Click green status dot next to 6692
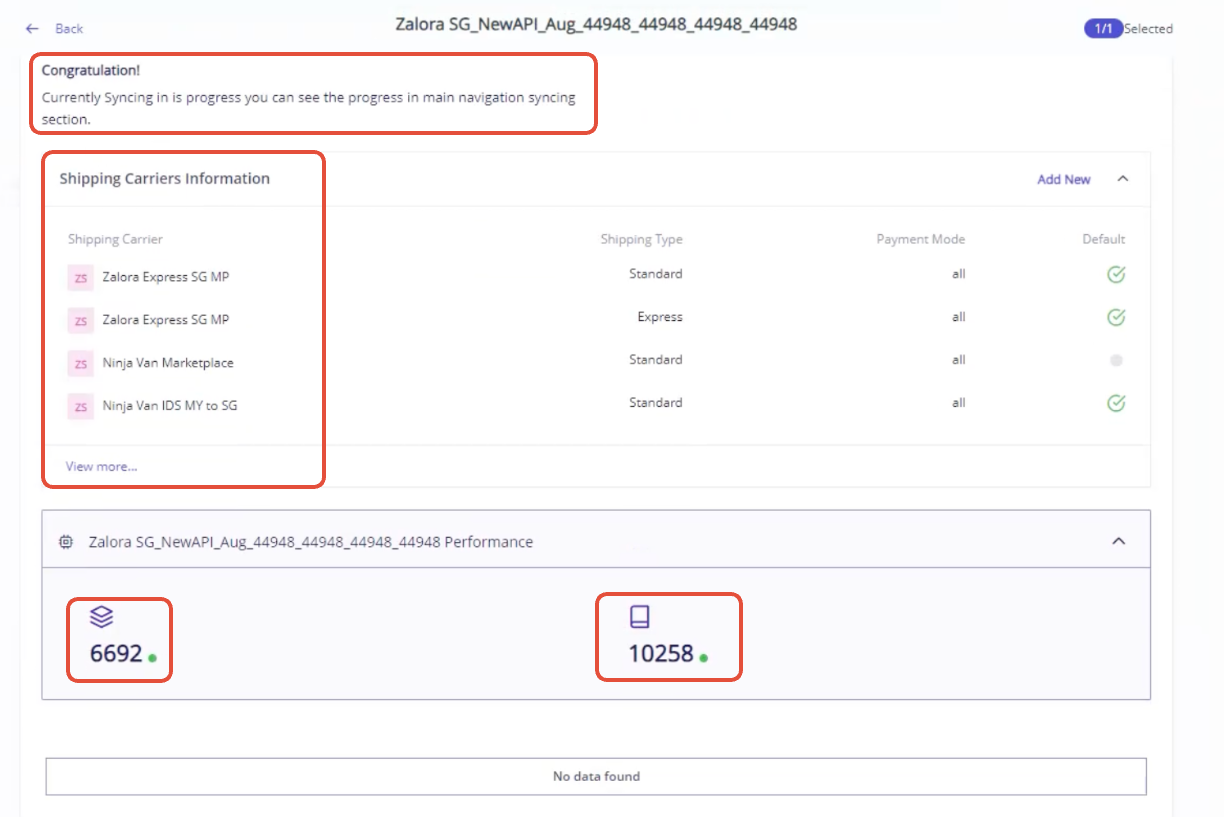 152,658
